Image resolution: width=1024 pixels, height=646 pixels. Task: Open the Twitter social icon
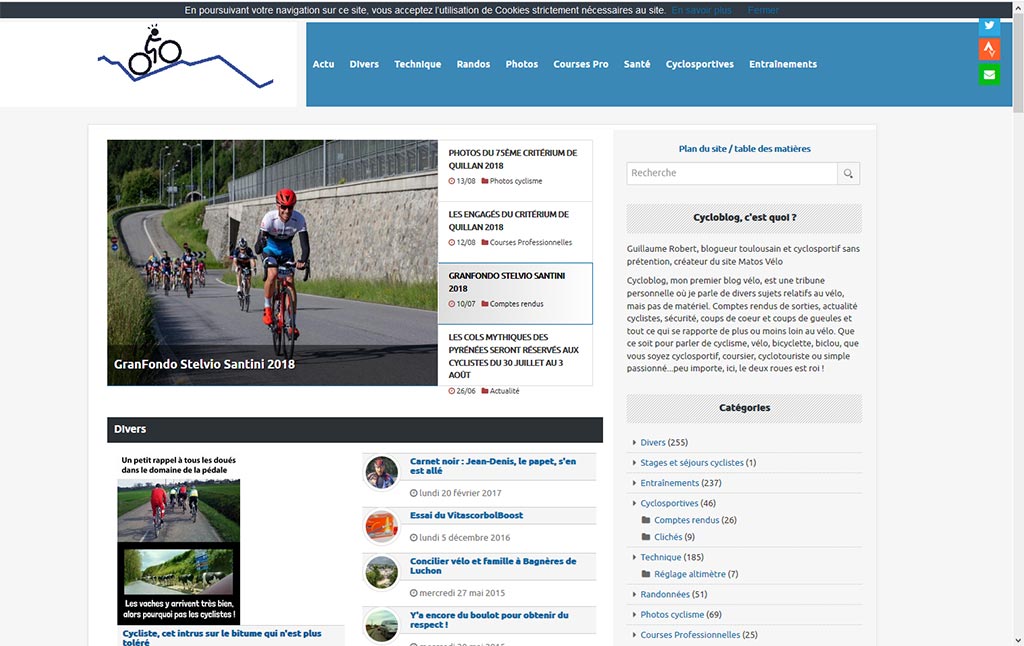pos(989,26)
